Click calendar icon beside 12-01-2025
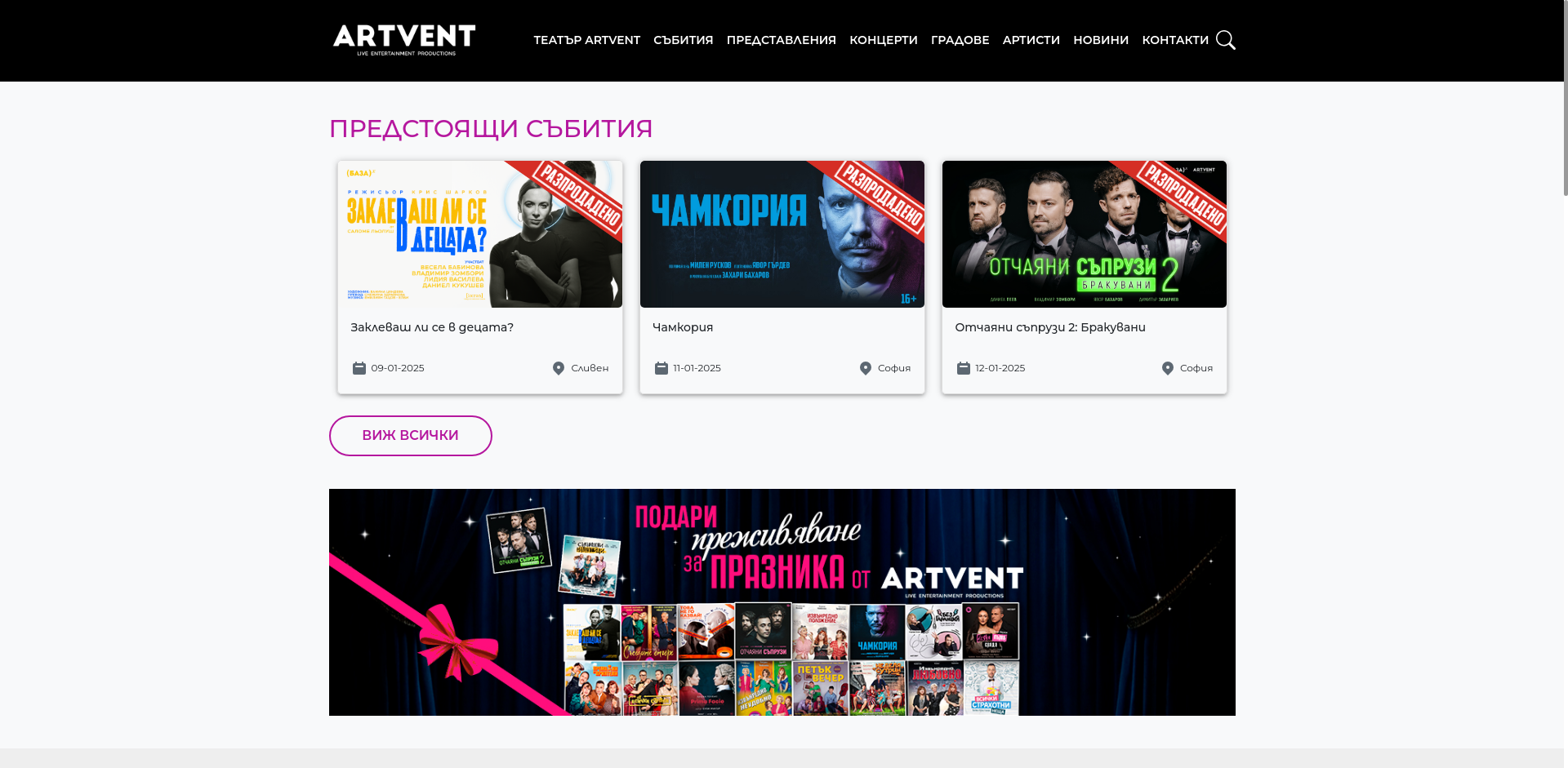The image size is (1568, 768). click(964, 368)
